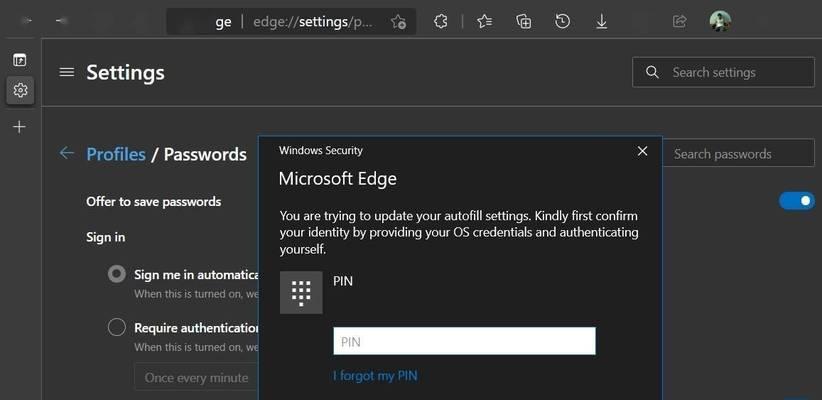Add this page to favorites star icon

pos(398,21)
